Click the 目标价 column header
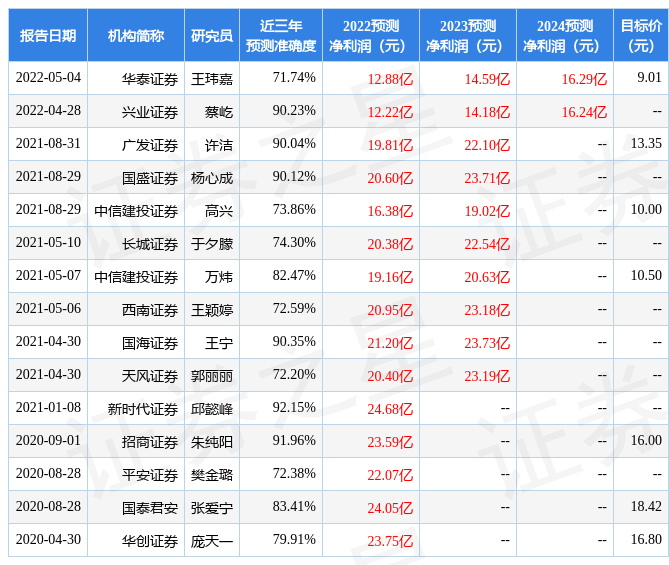The image size is (669, 565). click(641, 35)
